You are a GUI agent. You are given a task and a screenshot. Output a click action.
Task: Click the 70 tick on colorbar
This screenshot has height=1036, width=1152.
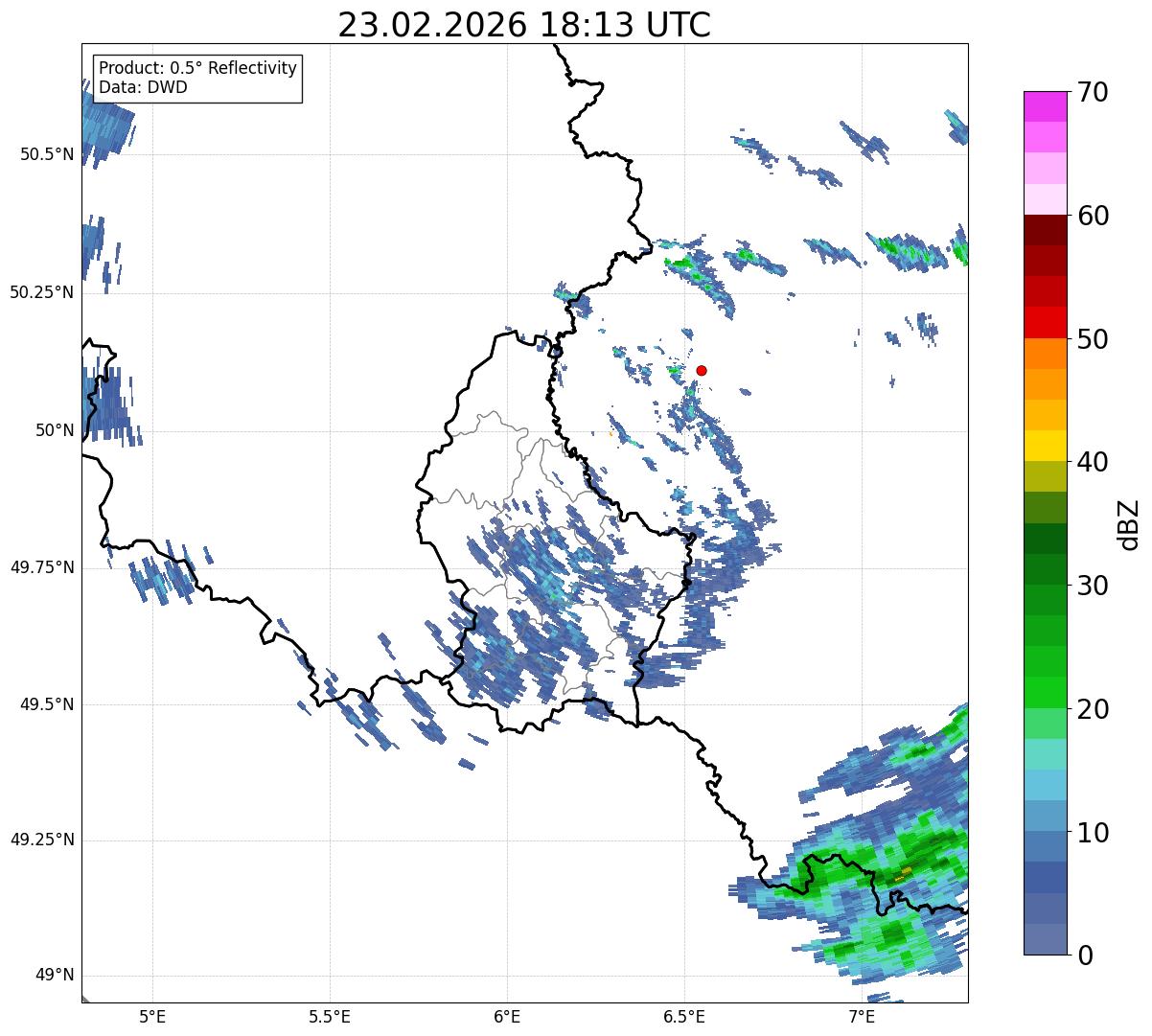1093,92
